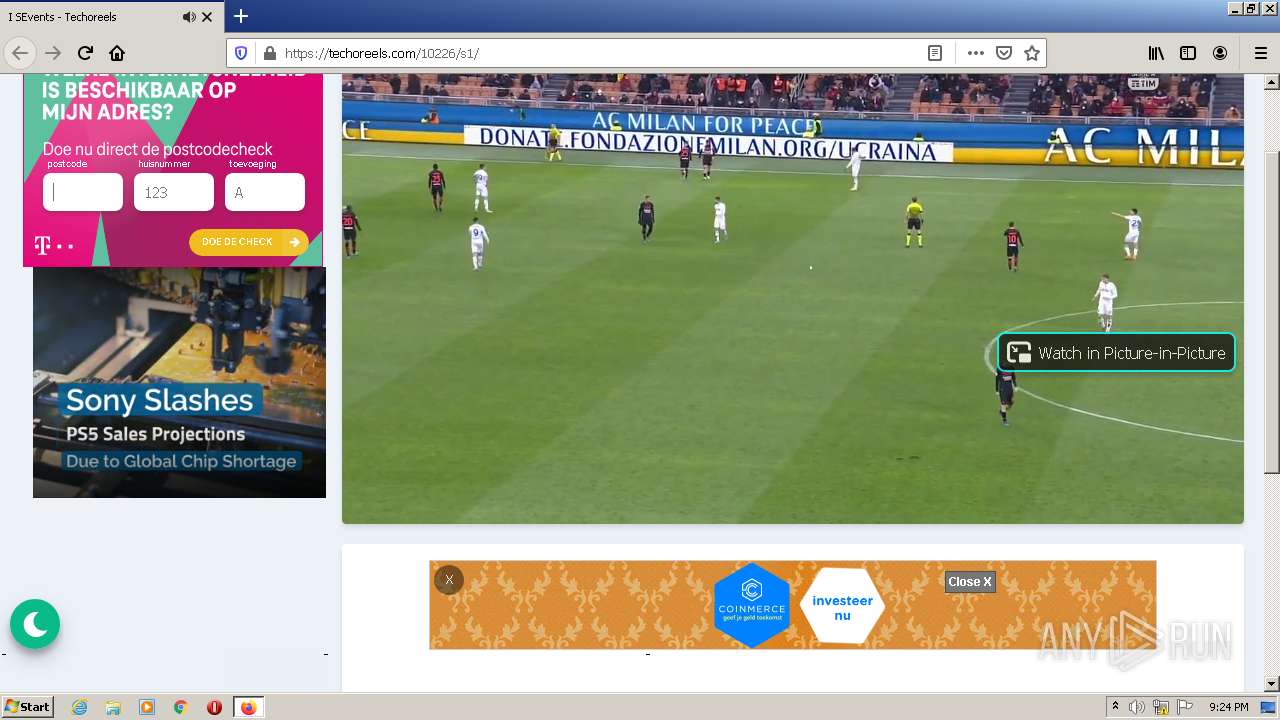Screen dimensions: 1280x720
Task: Show hidden system tray icons
Action: (1116, 707)
